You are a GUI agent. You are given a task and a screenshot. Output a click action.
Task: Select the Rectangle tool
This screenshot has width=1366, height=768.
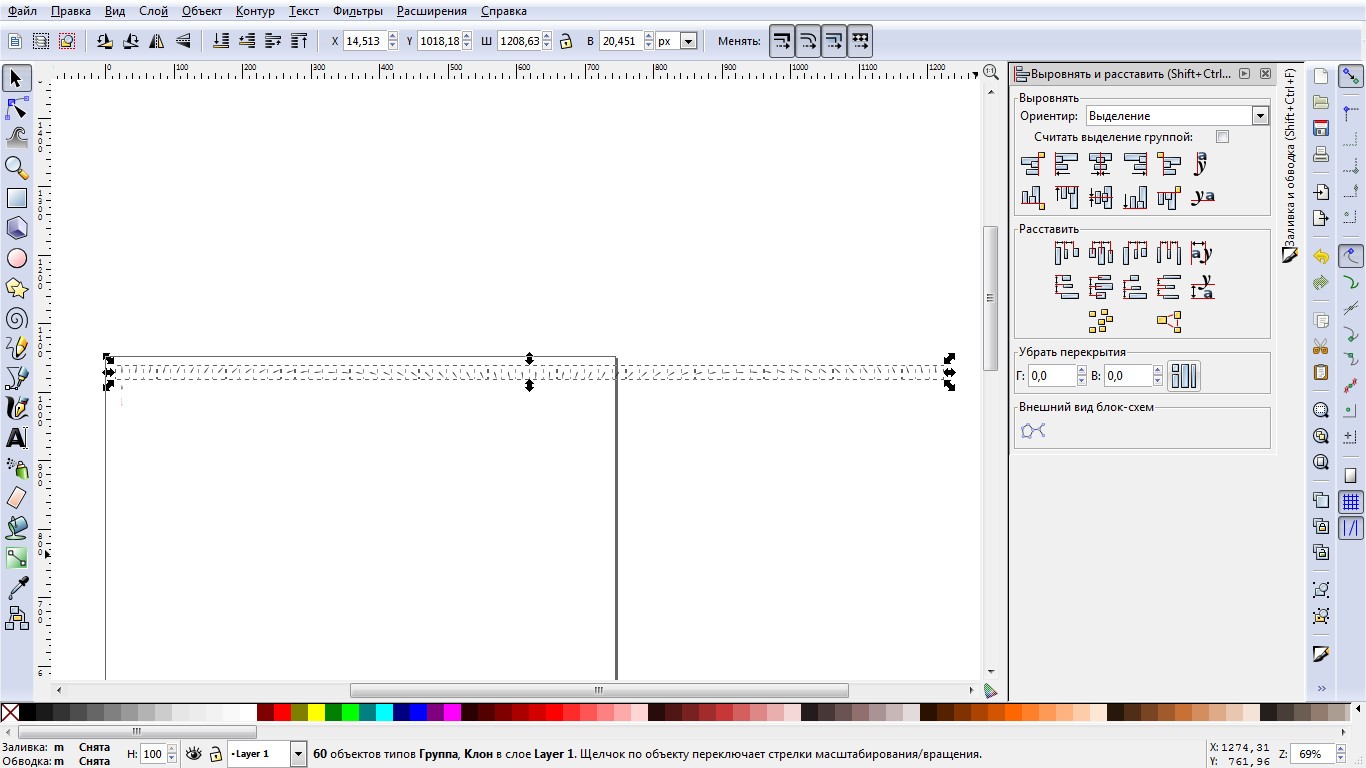click(x=17, y=198)
